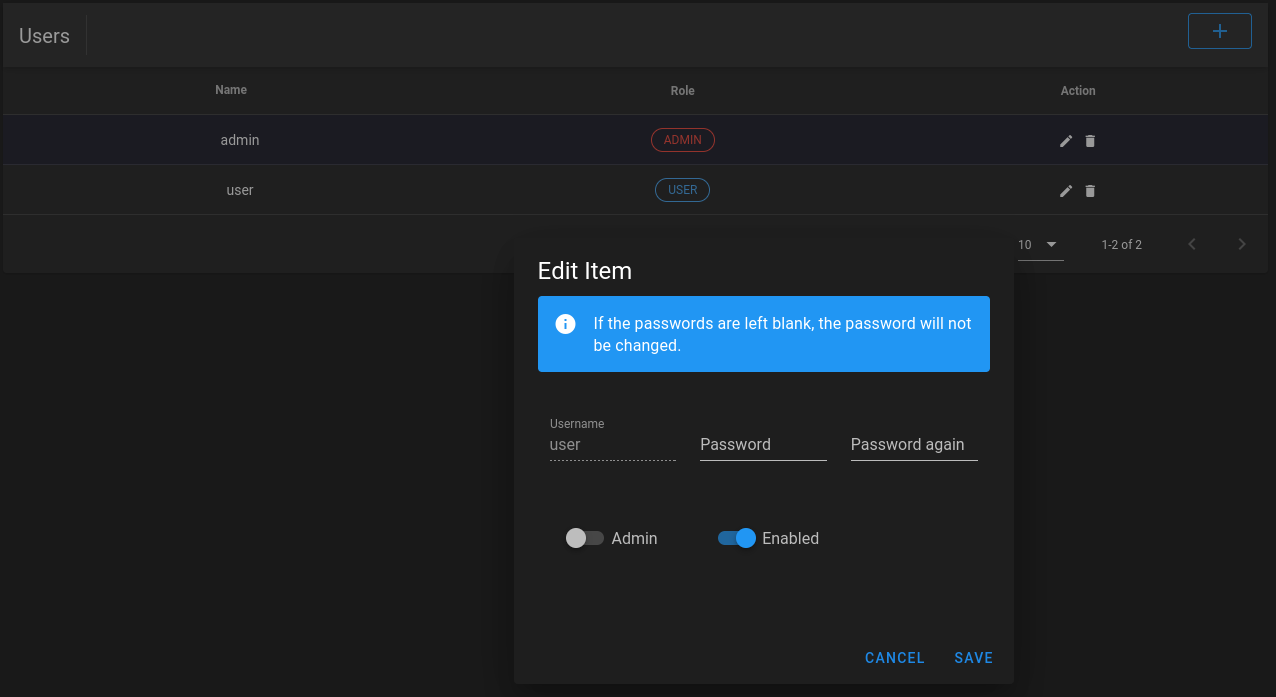
Task: Click the CANCEL button in the dialog
Action: point(894,657)
